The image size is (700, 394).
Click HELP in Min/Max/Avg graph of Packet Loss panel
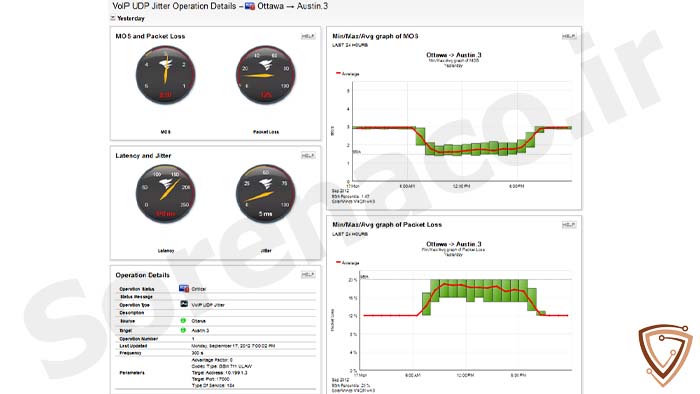(568, 224)
